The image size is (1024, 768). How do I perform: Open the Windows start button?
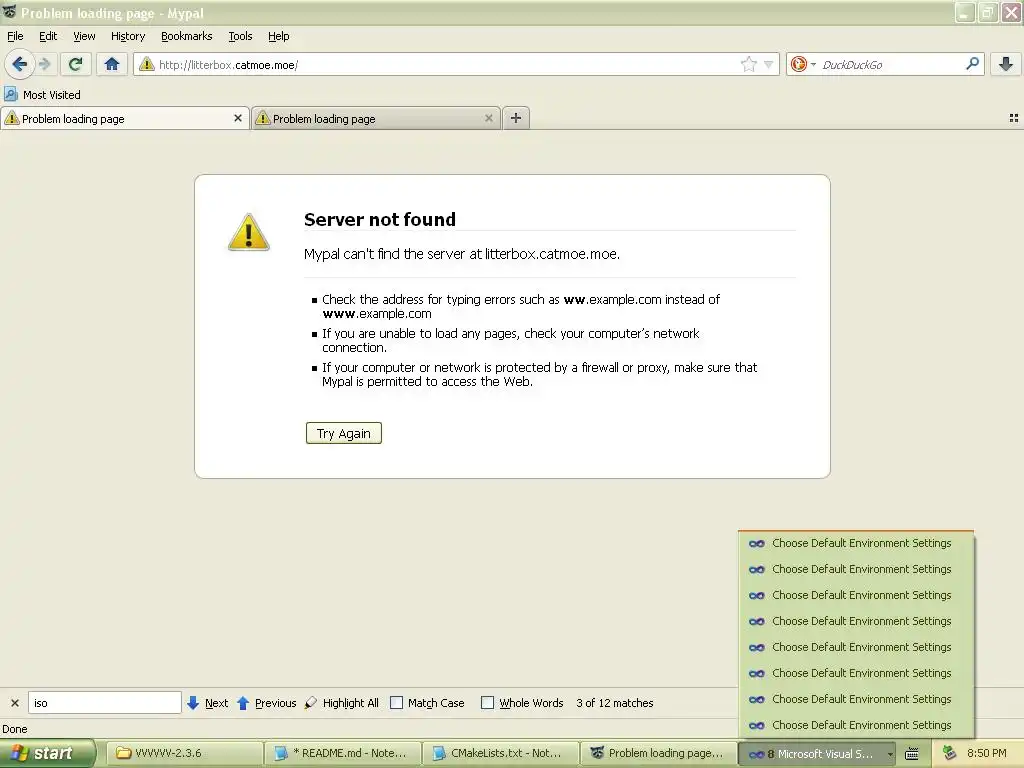[x=47, y=753]
